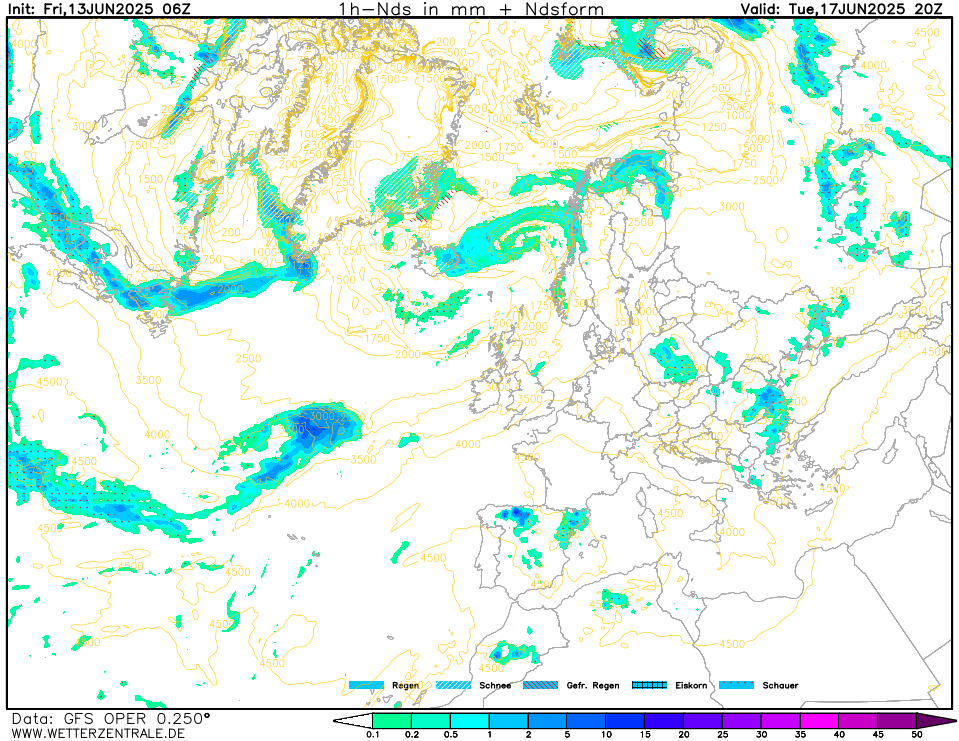959x741 pixels.
Task: Click the Schnee hatched legend swatch
Action: [x=453, y=685]
